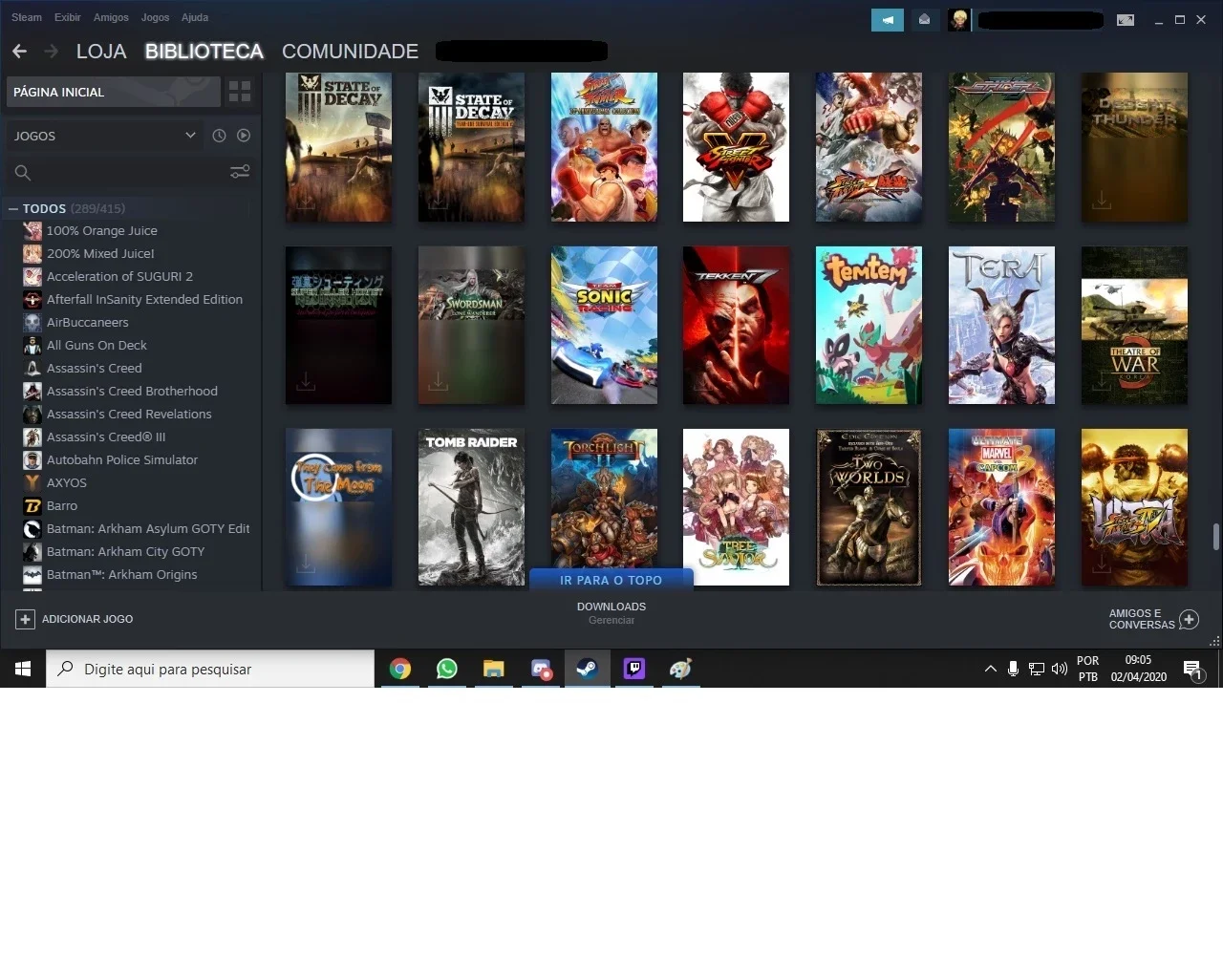Open Theatre of War 3 cover

1134,325
